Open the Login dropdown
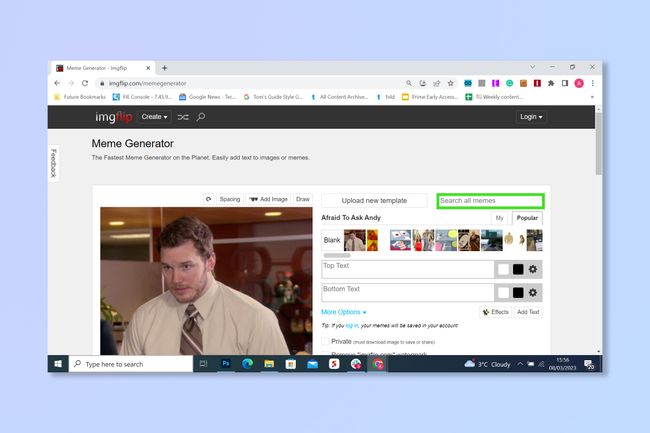The height and width of the screenshot is (433, 650). tap(531, 117)
